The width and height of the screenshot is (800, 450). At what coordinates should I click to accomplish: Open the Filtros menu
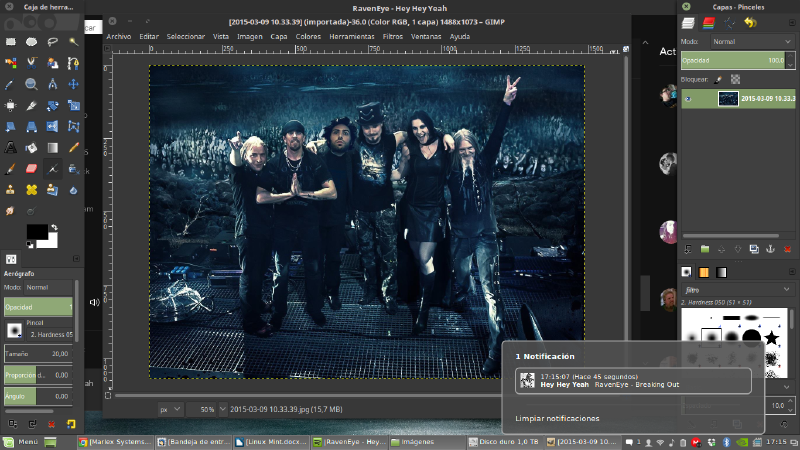[392, 37]
